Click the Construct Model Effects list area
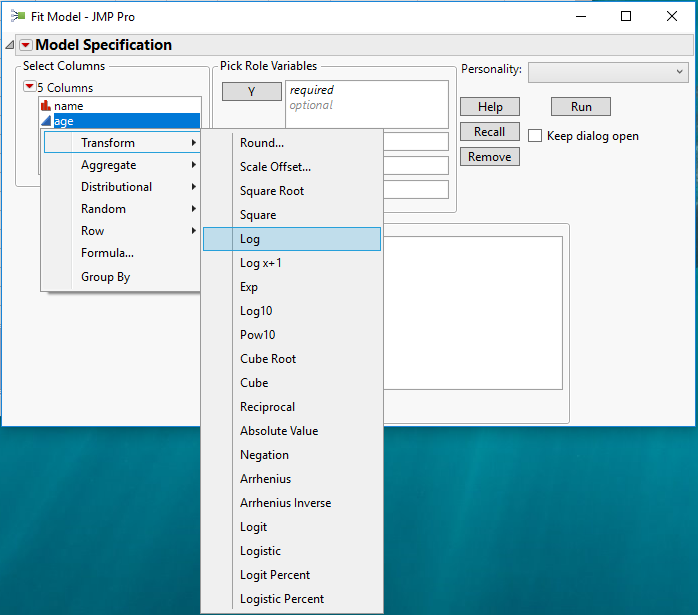 coord(472,313)
